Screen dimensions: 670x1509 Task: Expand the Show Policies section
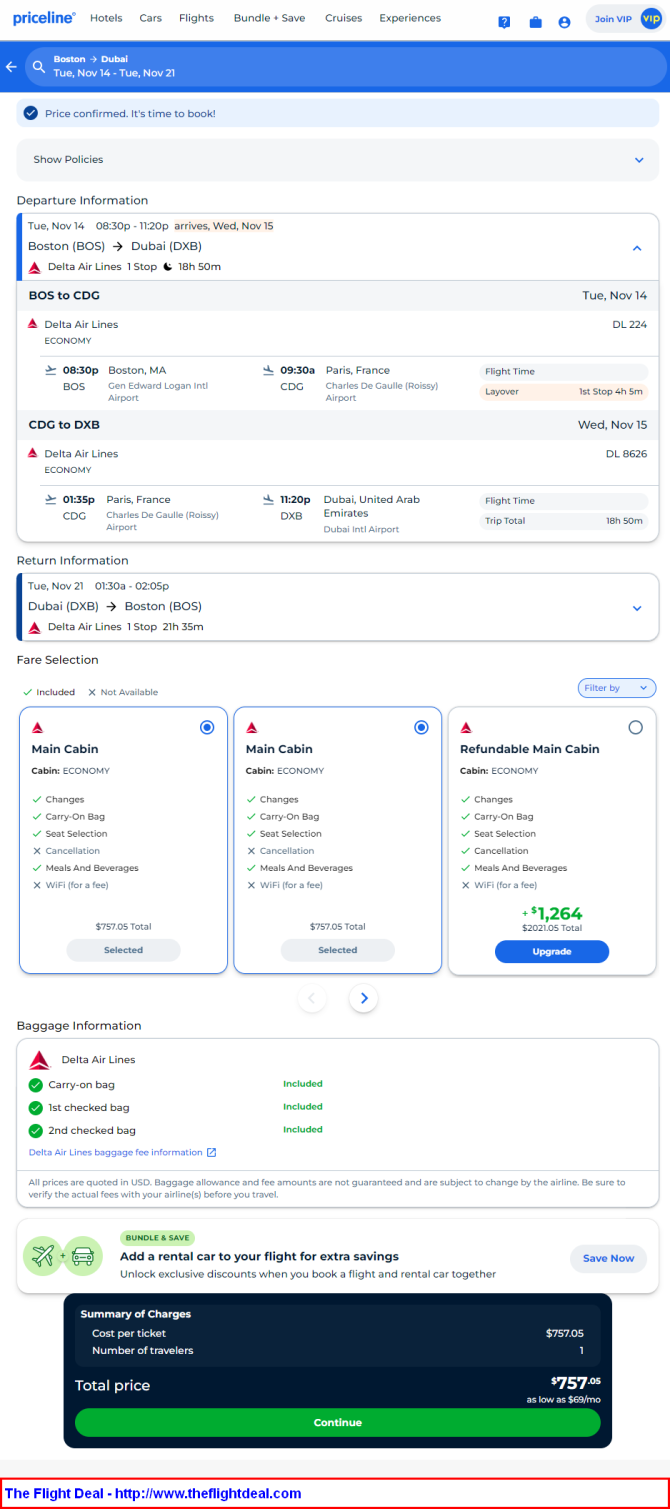338,160
